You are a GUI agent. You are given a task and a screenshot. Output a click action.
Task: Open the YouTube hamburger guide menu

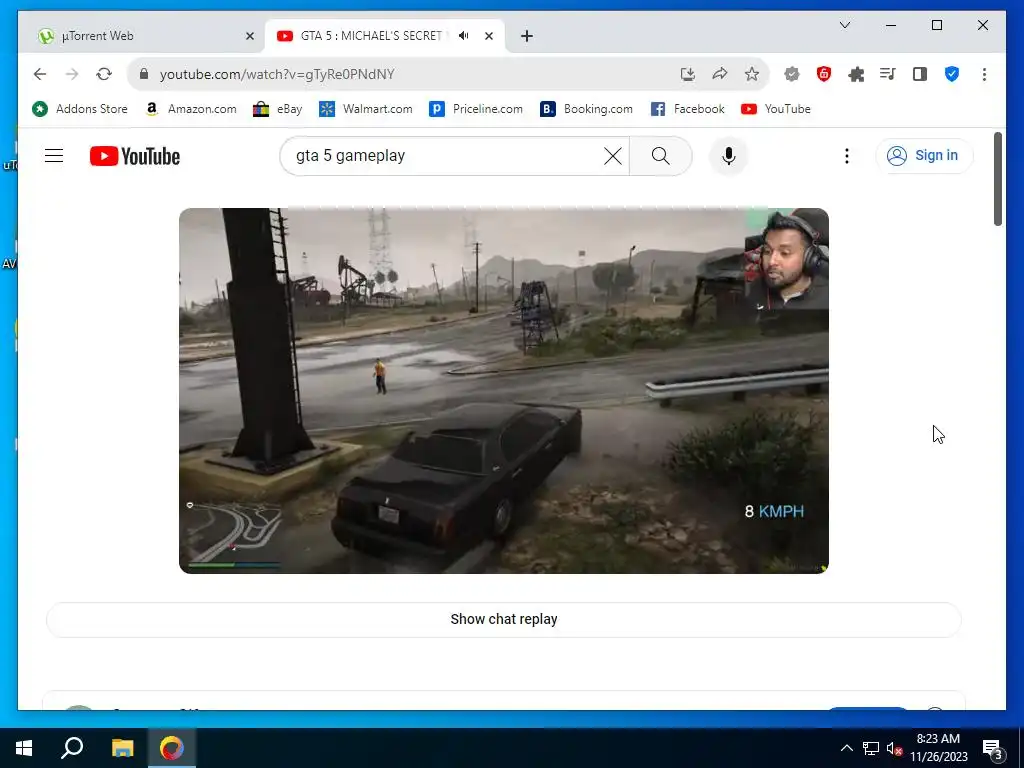(x=54, y=155)
